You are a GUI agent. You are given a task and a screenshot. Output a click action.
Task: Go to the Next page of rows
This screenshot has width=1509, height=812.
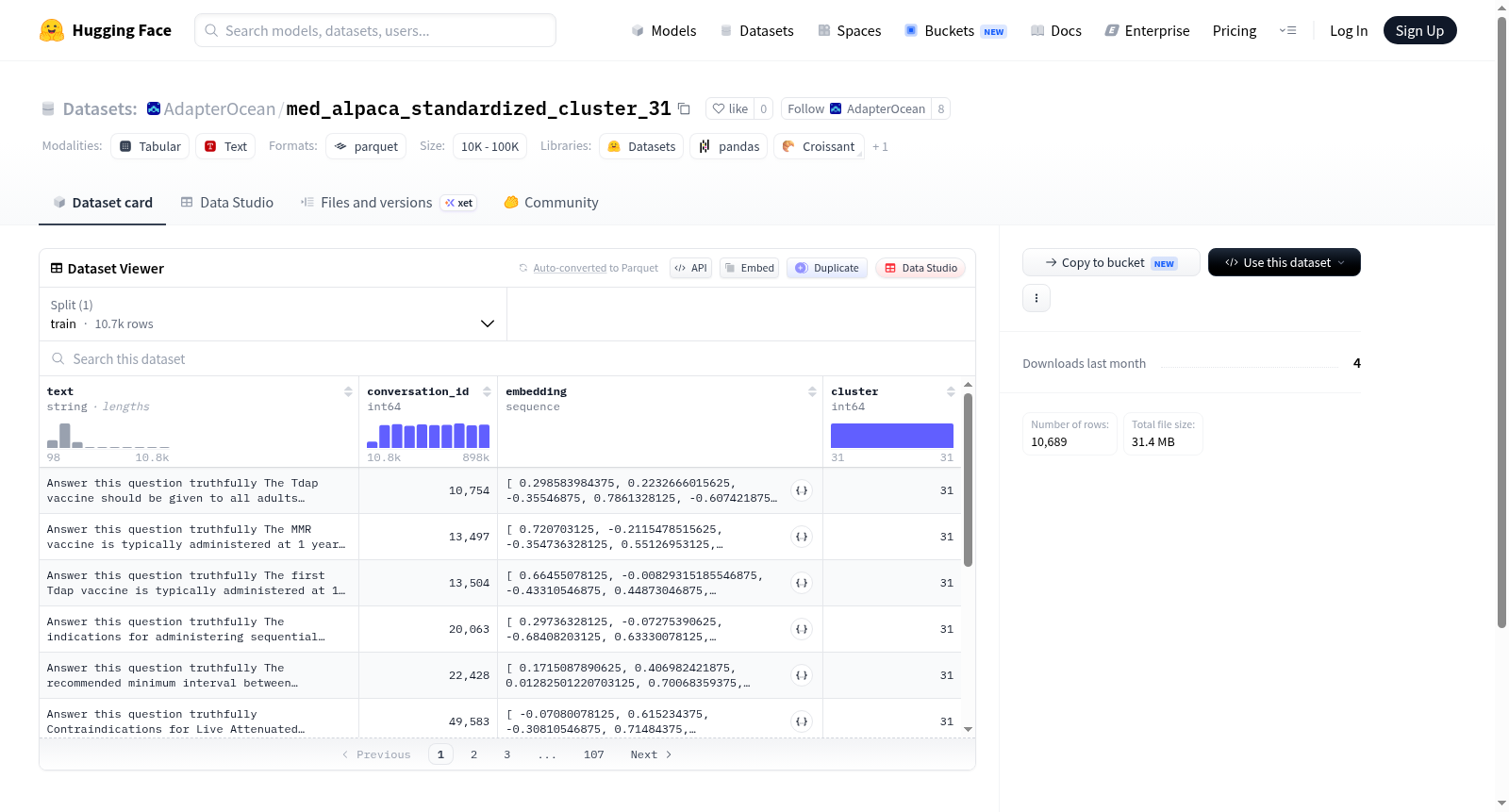[651, 754]
